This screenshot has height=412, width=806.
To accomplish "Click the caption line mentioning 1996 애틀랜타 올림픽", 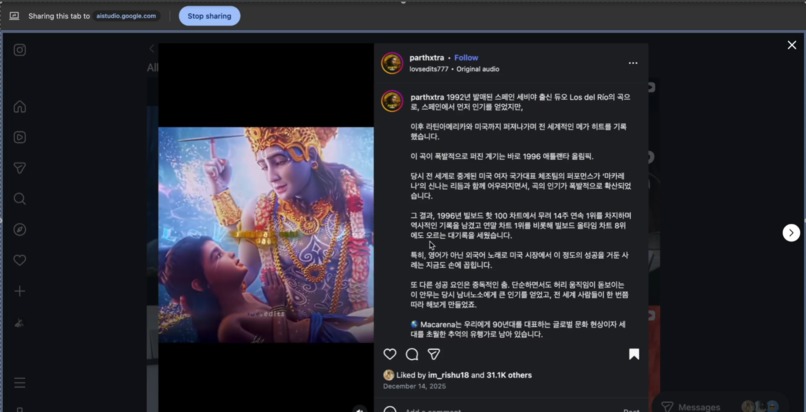I will 502,156.
